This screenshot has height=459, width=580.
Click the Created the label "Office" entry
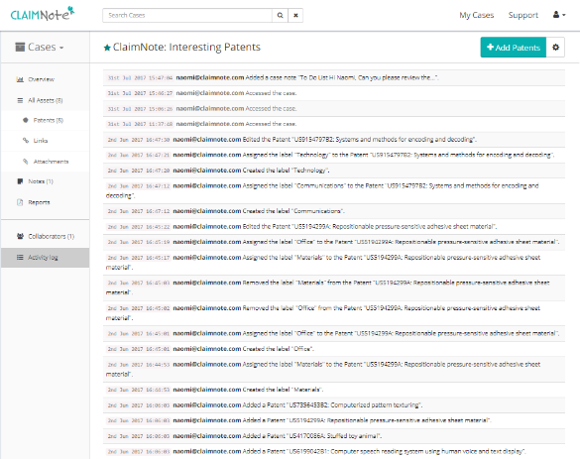[x=334, y=349]
